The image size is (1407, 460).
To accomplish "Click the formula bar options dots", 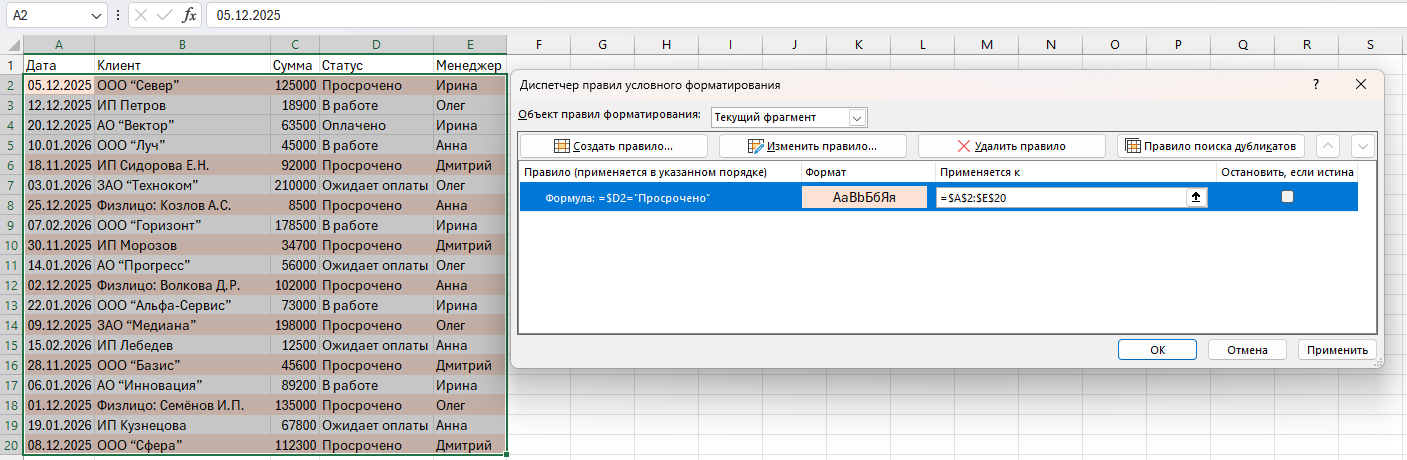I will tap(119, 16).
